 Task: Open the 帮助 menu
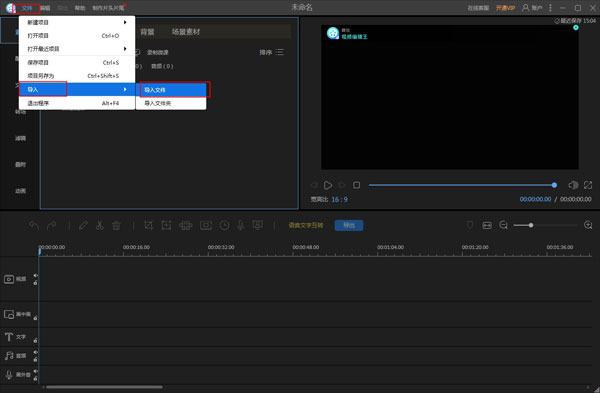[x=80, y=8]
